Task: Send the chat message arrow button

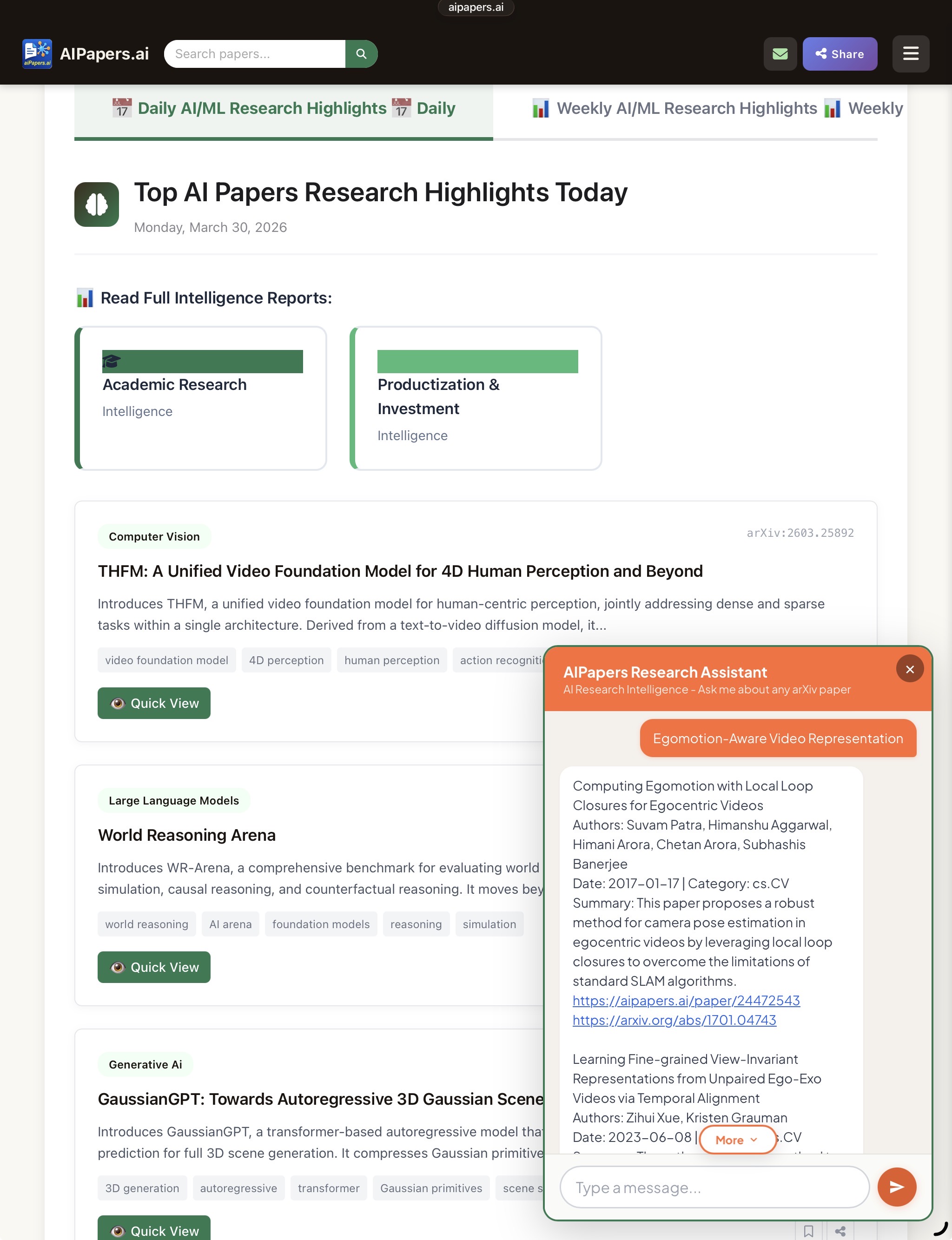Action: [897, 1186]
